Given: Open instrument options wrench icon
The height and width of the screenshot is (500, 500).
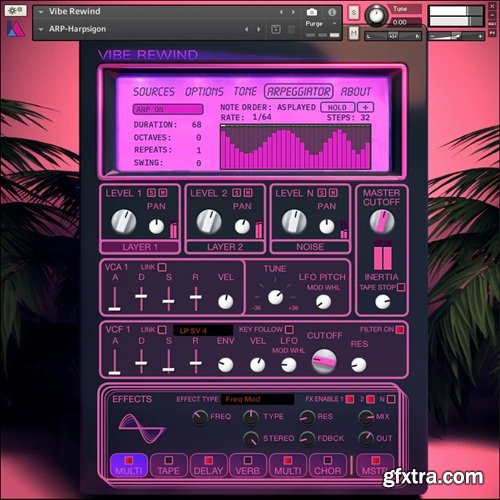Looking at the screenshot, I should [15, 11].
